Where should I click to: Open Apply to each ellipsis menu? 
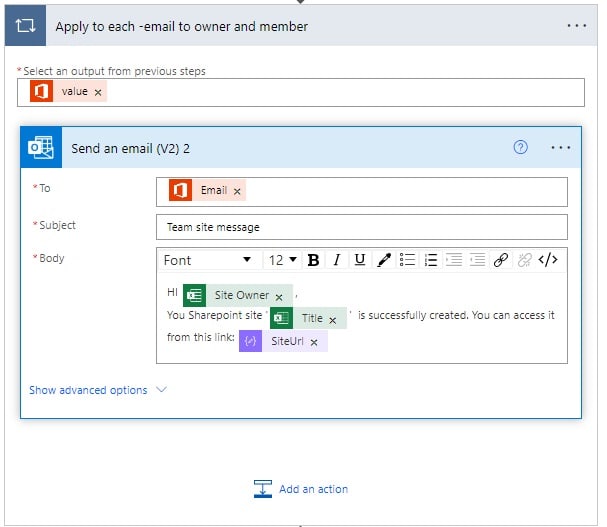click(x=576, y=26)
